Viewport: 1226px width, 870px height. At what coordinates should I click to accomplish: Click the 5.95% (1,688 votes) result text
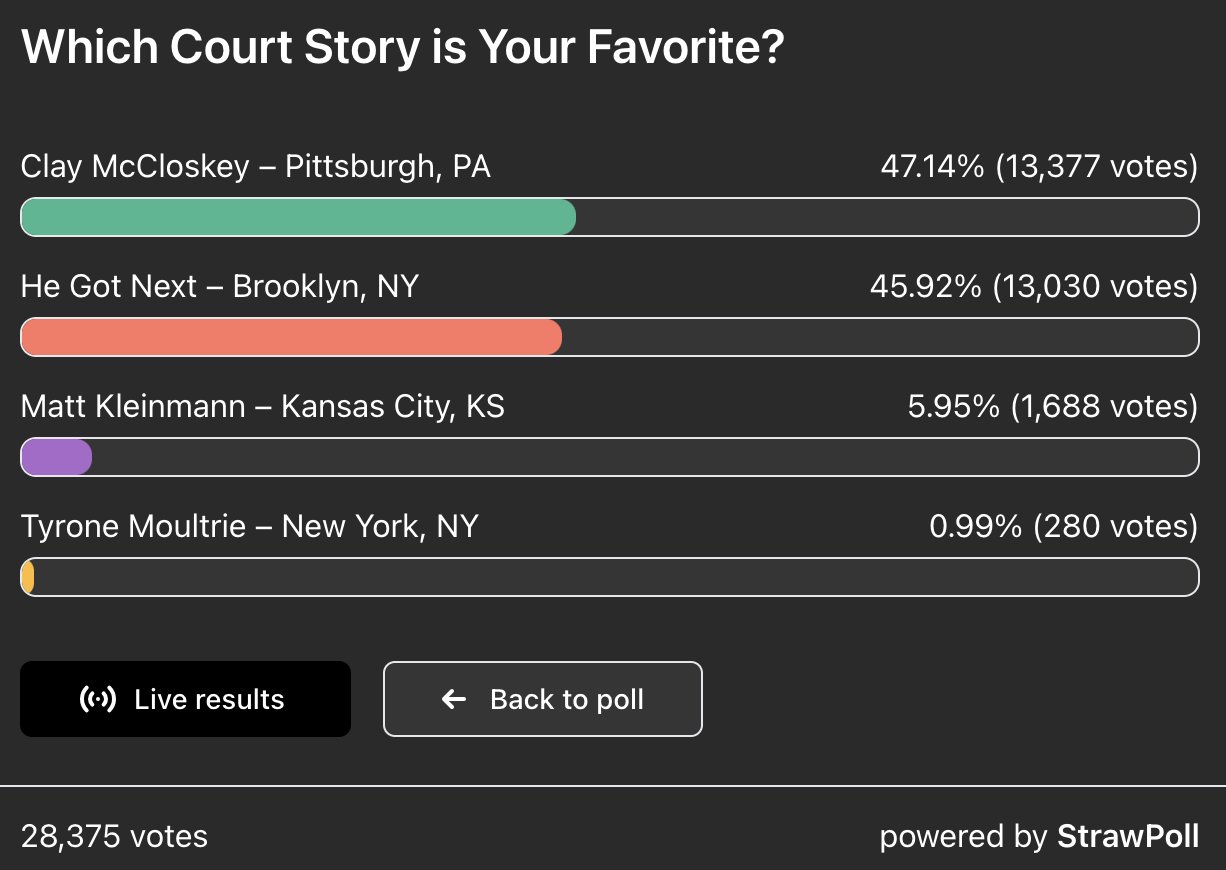(1051, 407)
